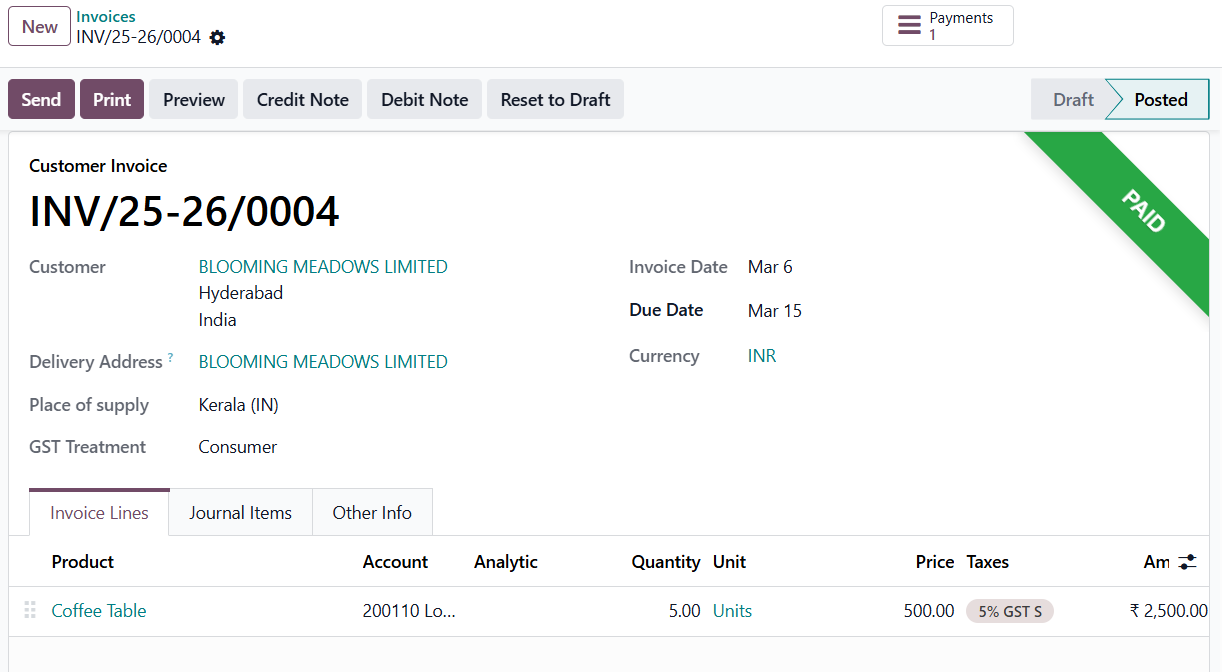
Task: Click the Posted status in the status bar
Action: (x=1160, y=99)
